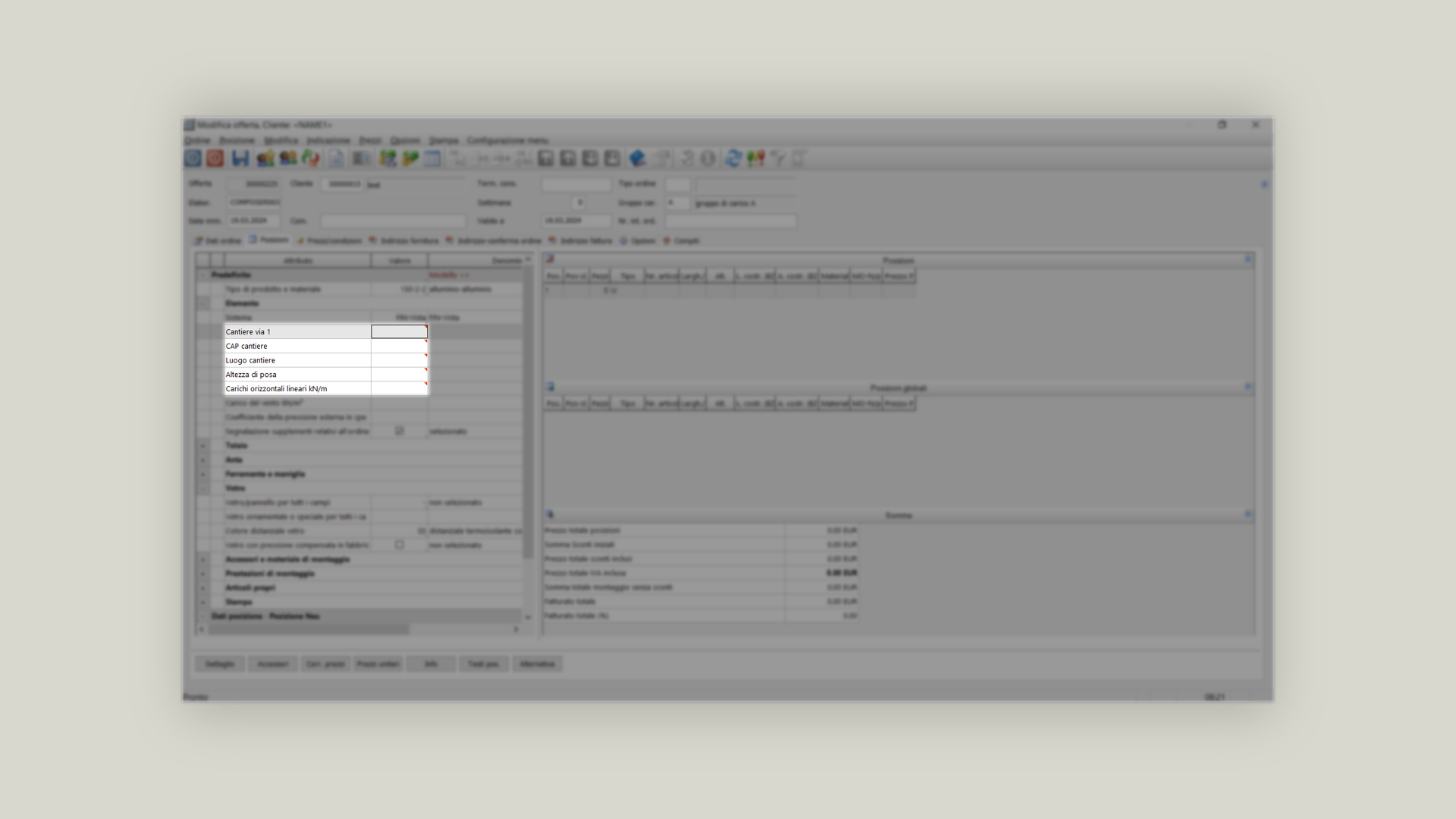1456x819 pixels.
Task: Click the value field for Altezza di posa
Action: 400,375
